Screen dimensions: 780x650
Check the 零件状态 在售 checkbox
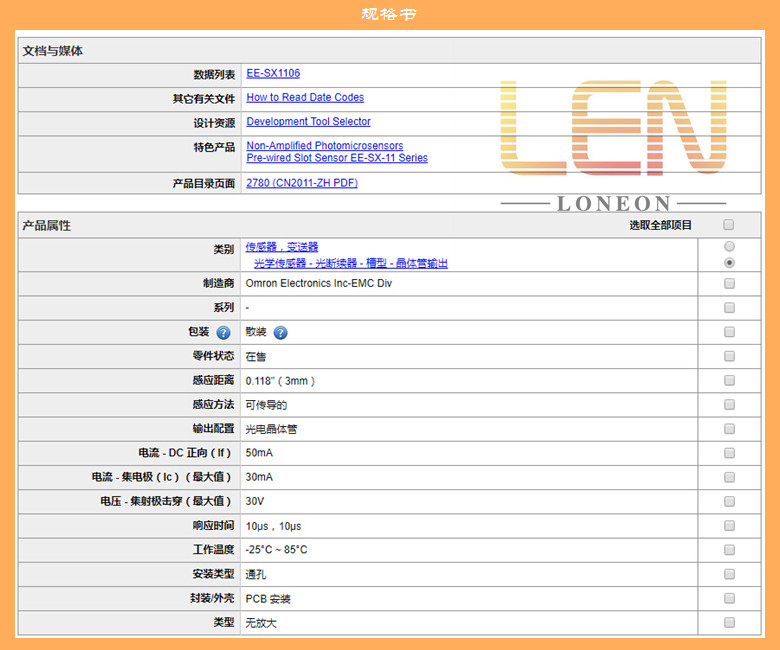pos(729,356)
